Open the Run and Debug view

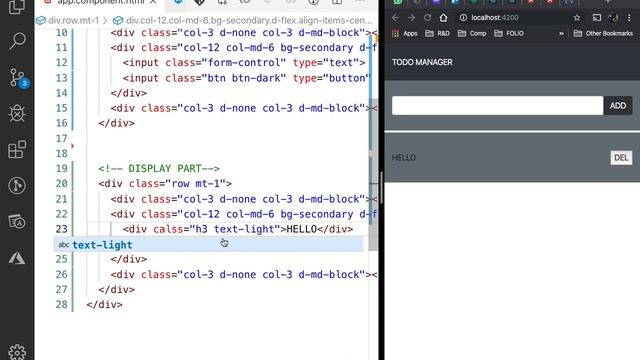coord(17,113)
